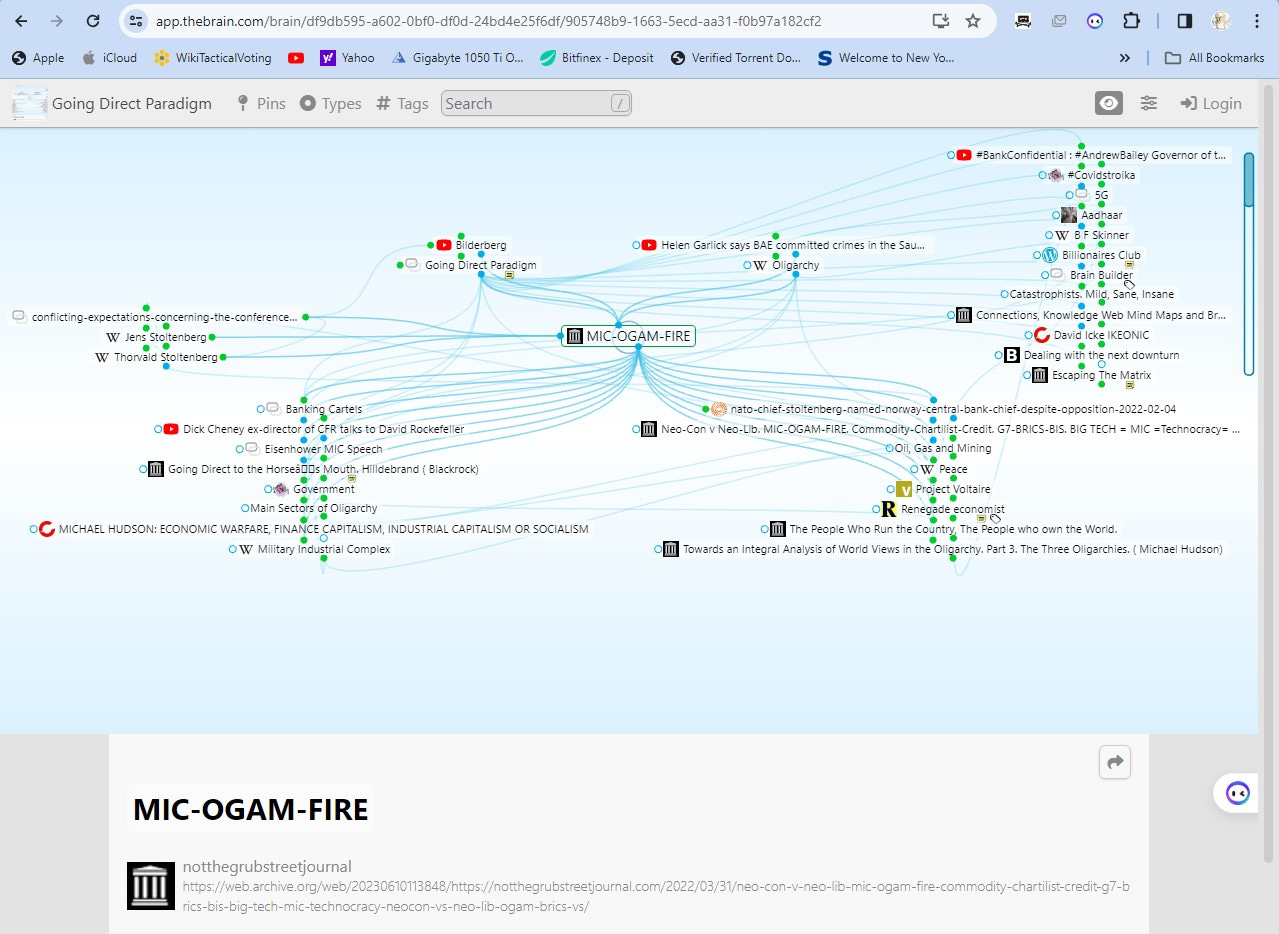The width and height of the screenshot is (1279, 934).
Task: Open the browser extensions puzzle icon
Action: coord(1130,20)
